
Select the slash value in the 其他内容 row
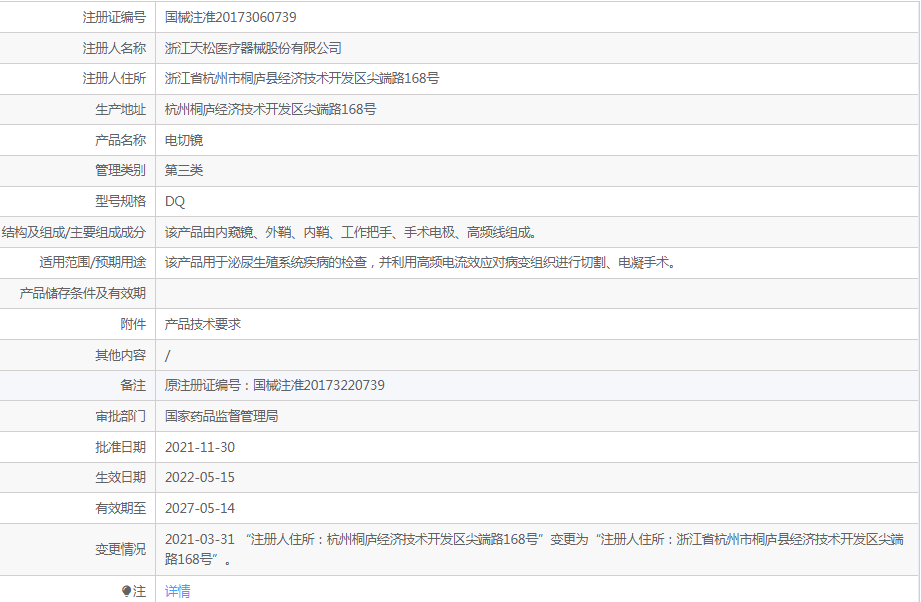click(168, 355)
